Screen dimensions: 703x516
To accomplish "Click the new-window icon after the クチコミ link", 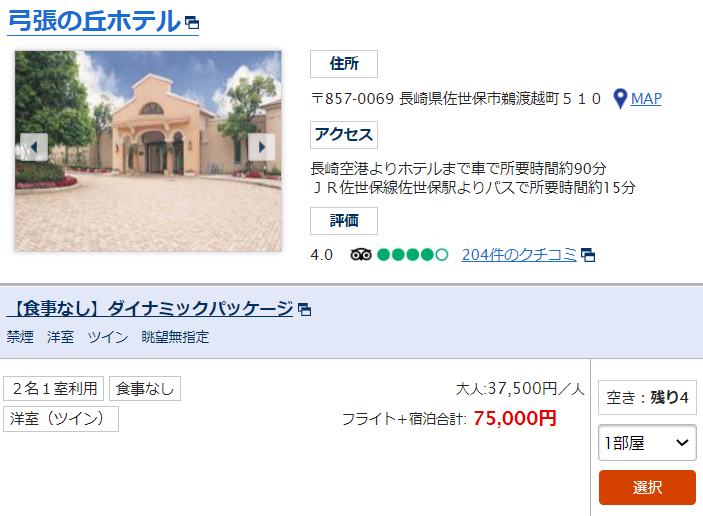I will pyautogui.click(x=588, y=255).
